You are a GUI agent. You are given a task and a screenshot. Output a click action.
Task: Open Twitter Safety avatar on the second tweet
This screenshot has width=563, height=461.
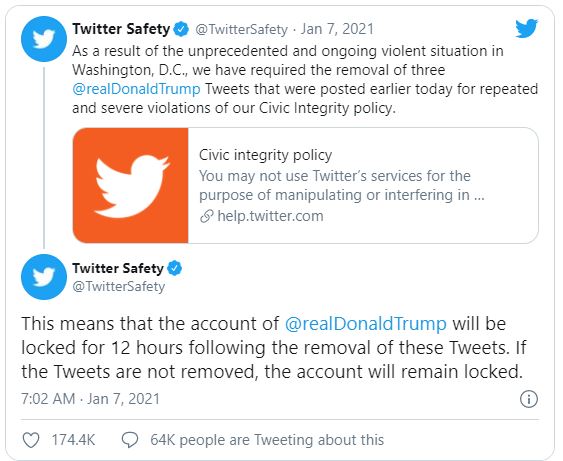(44, 277)
